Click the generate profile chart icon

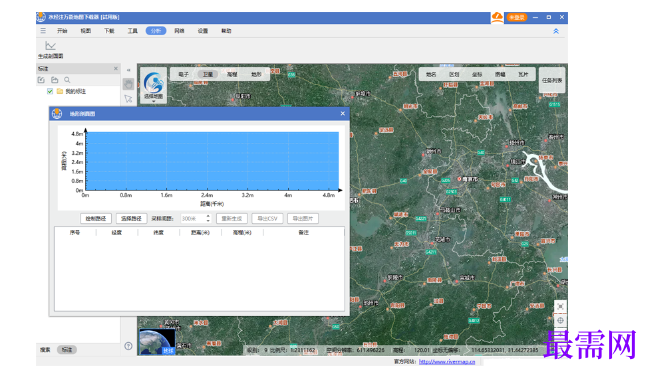51,45
